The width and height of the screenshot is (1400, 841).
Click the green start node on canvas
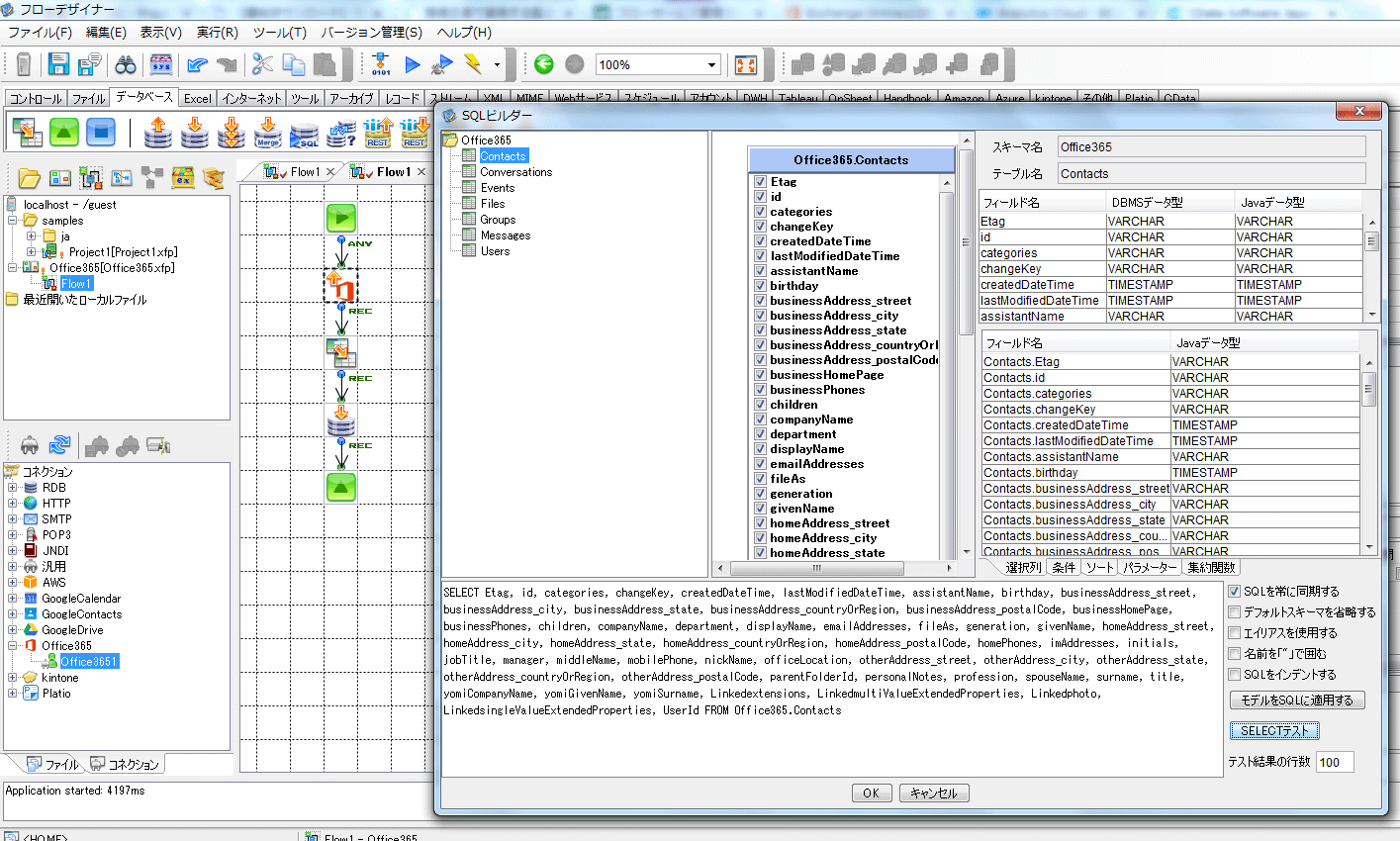[341, 218]
